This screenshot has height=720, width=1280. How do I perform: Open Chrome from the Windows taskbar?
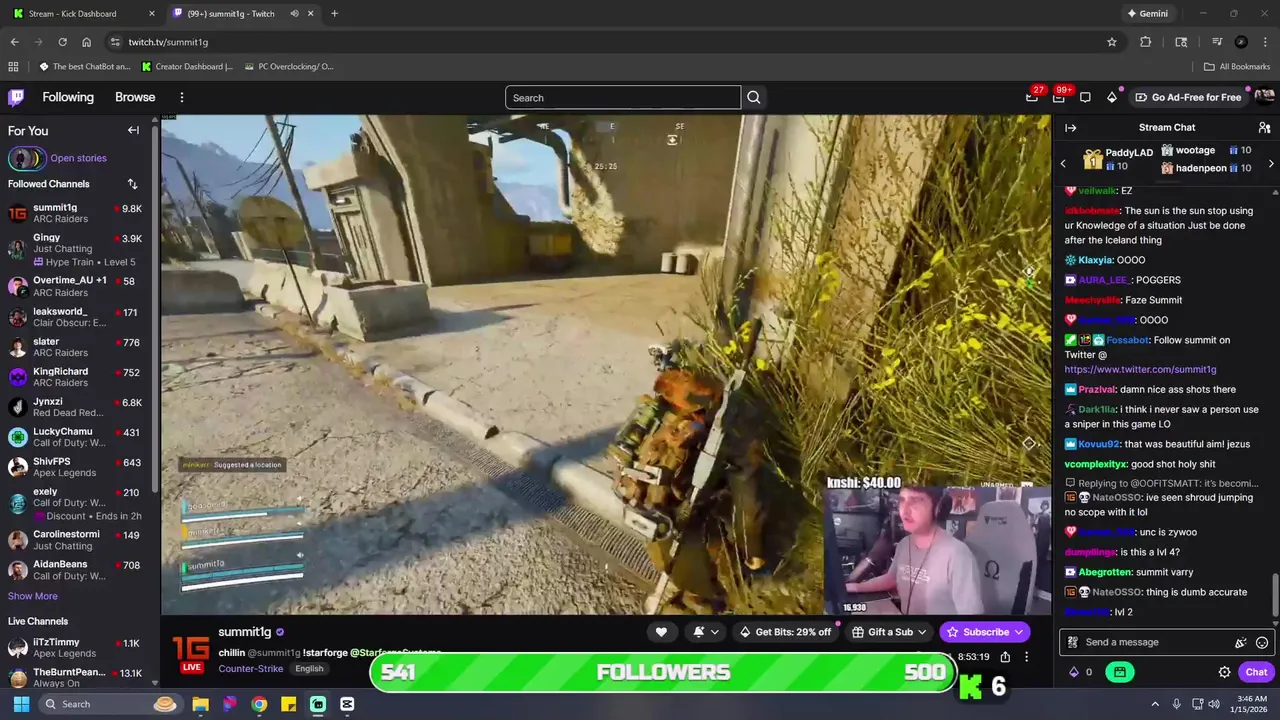click(259, 704)
